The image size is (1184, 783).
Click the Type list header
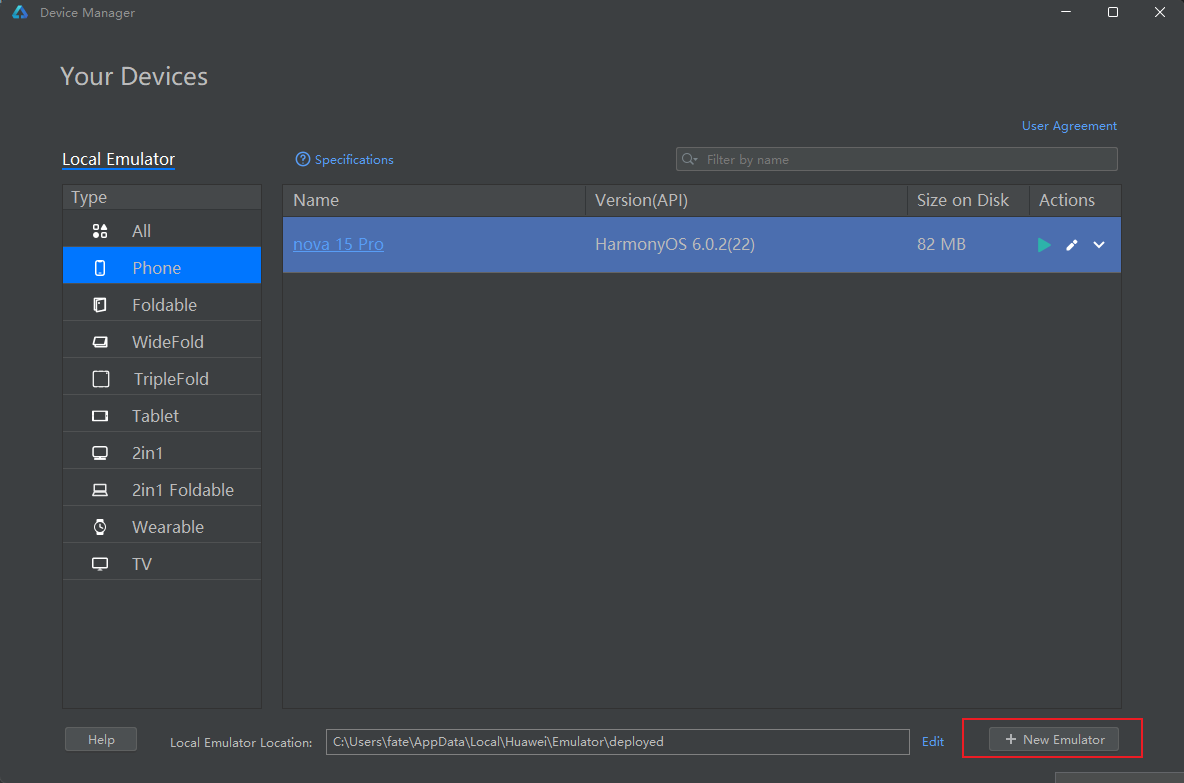point(162,197)
